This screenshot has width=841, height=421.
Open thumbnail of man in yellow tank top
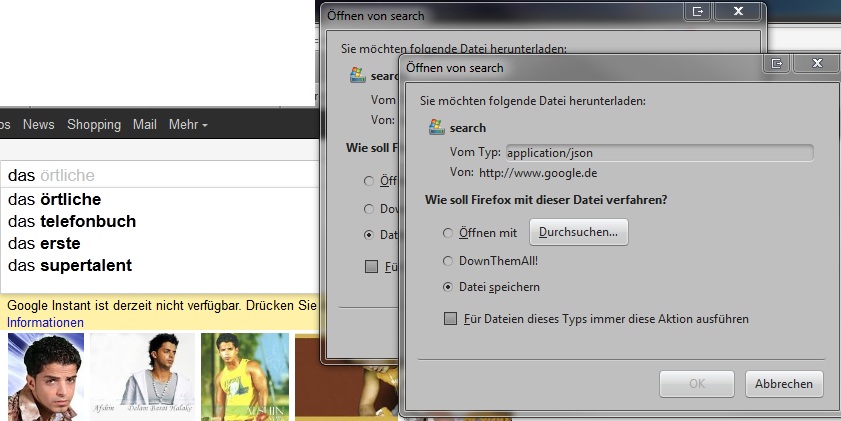[245, 377]
